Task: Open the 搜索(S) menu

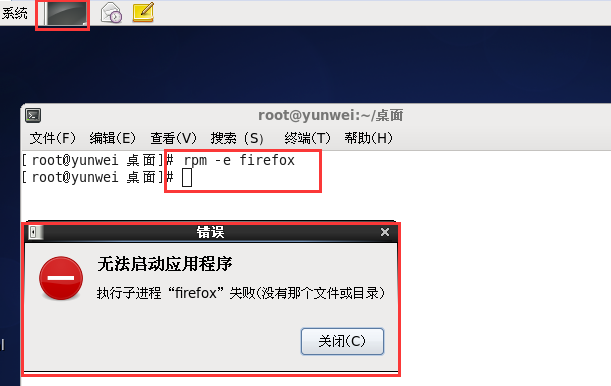Action: (237, 138)
